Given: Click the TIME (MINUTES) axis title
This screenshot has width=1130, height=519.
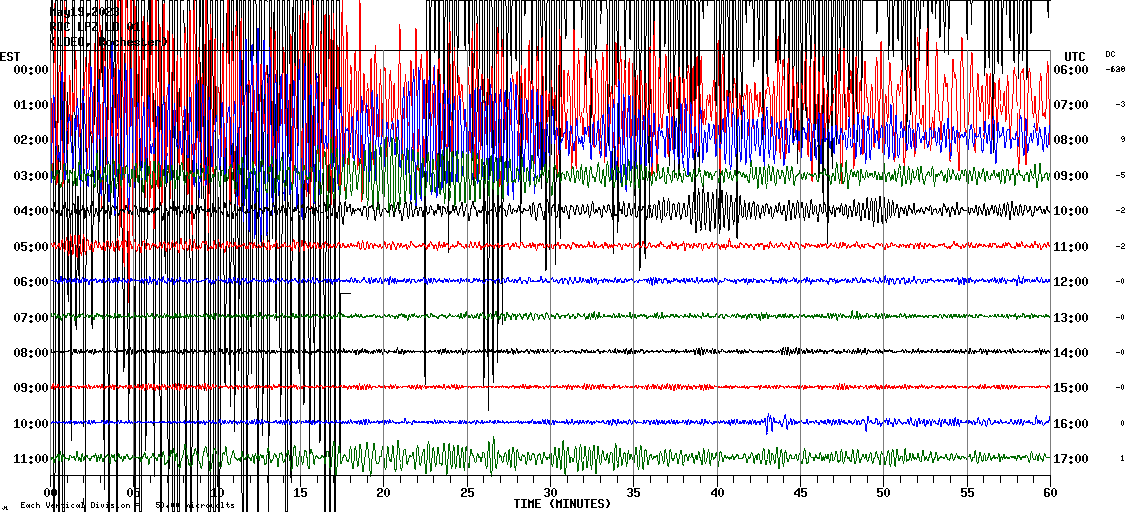Looking at the screenshot, I should point(562,504).
